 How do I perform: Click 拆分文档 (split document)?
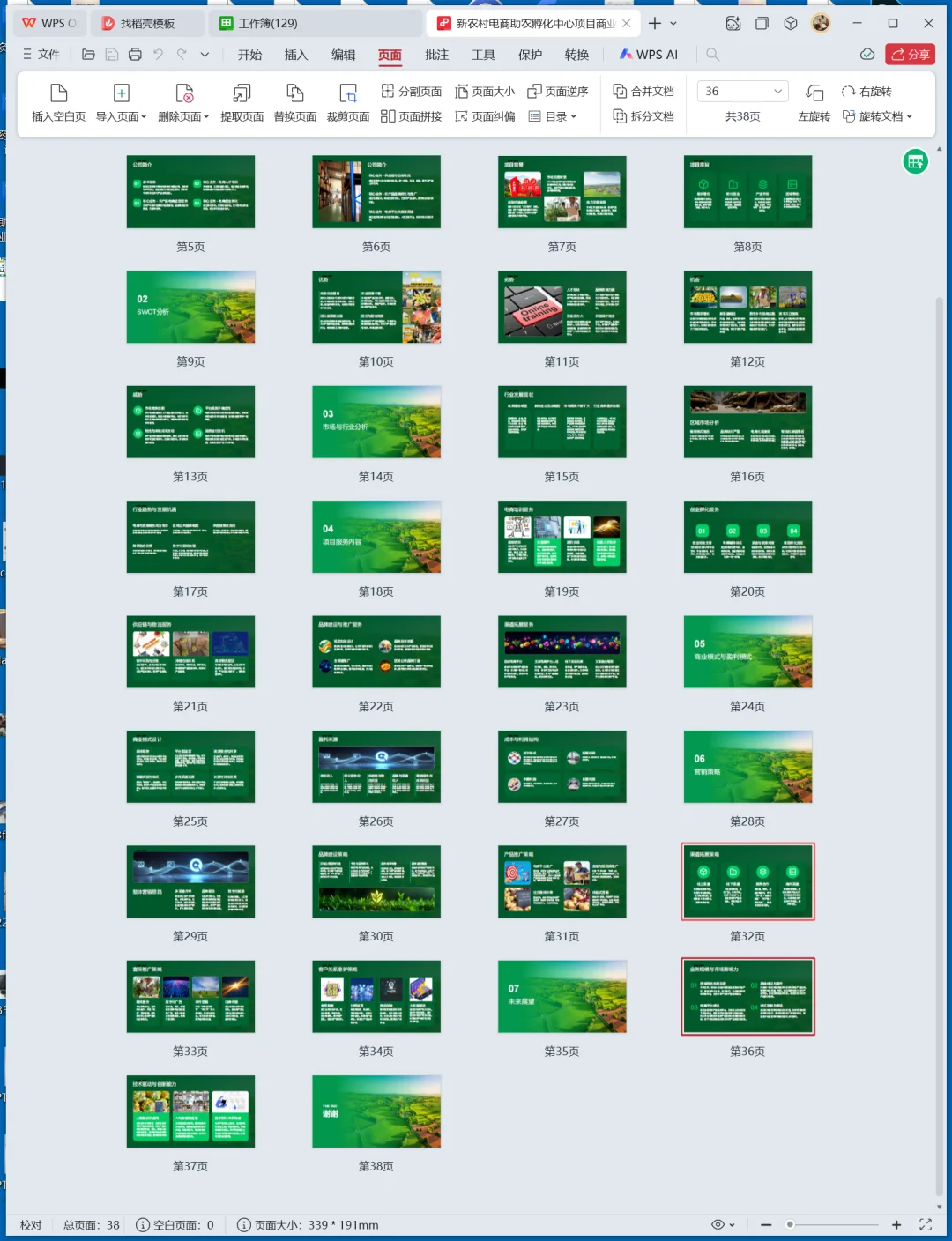[643, 116]
